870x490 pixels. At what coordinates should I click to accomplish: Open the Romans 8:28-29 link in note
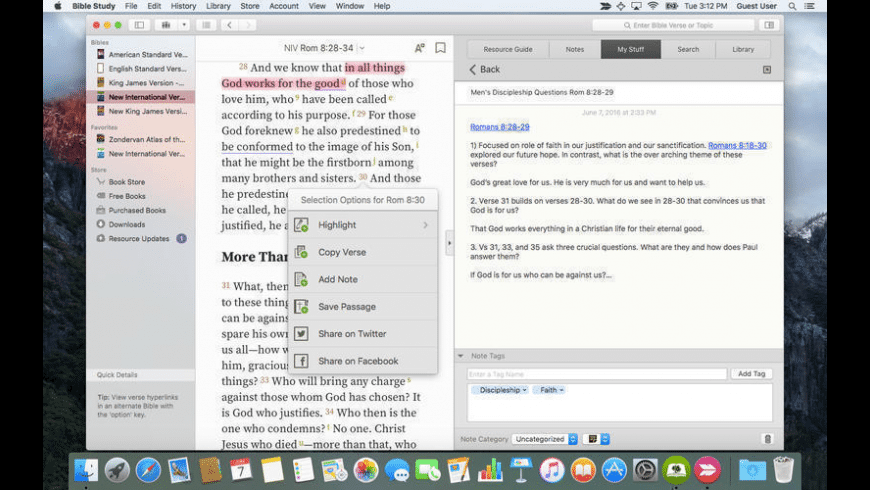coord(499,127)
